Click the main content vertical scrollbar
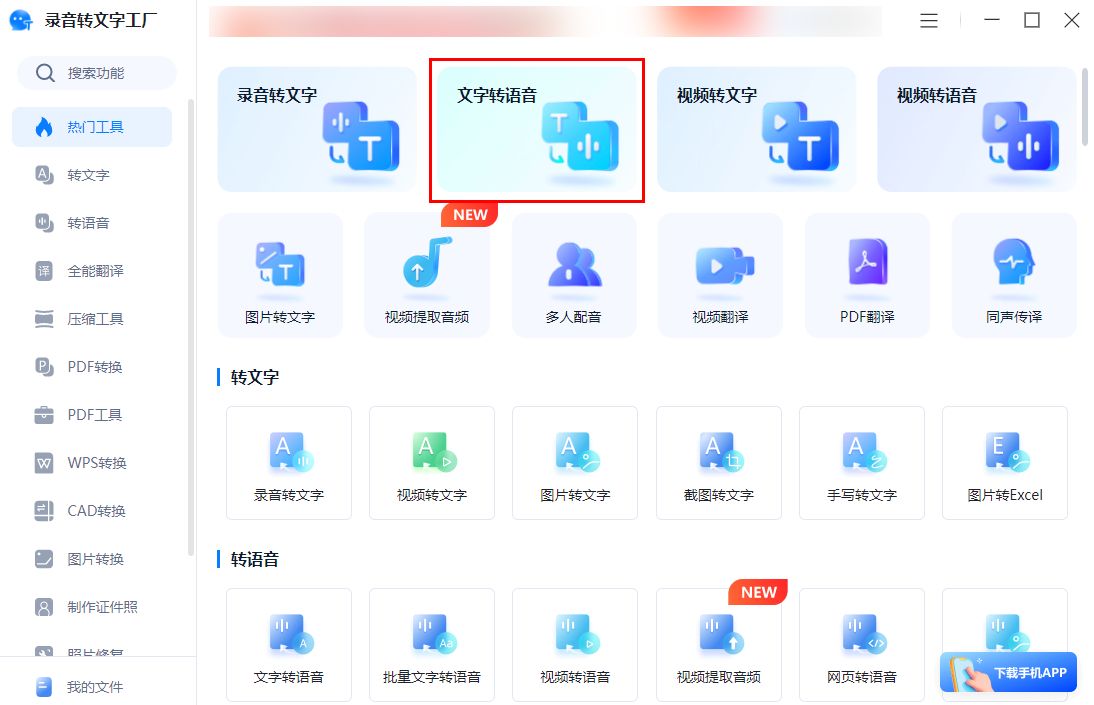 tap(1085, 107)
